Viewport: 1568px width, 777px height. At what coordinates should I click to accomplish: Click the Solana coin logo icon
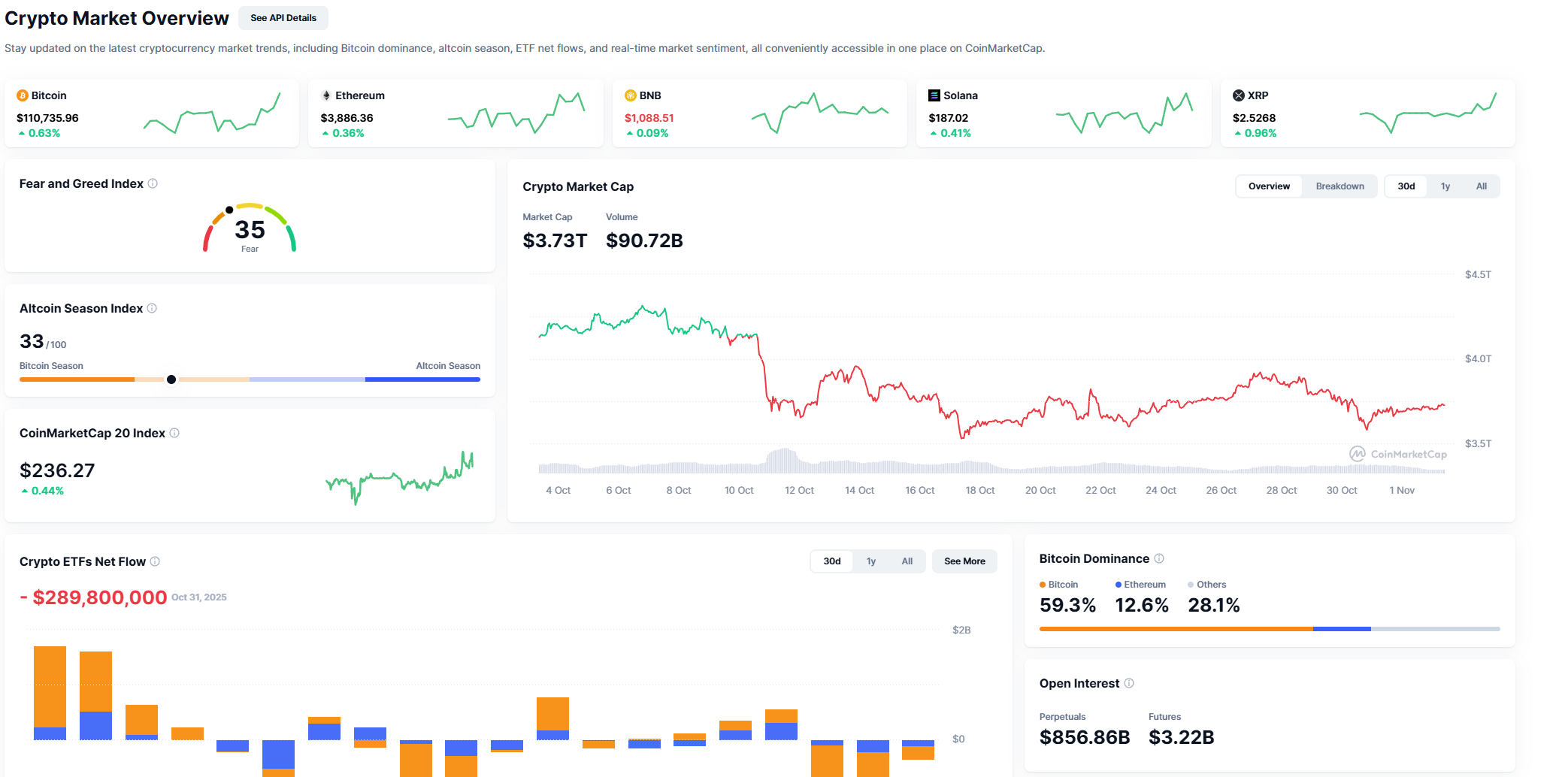click(x=934, y=95)
